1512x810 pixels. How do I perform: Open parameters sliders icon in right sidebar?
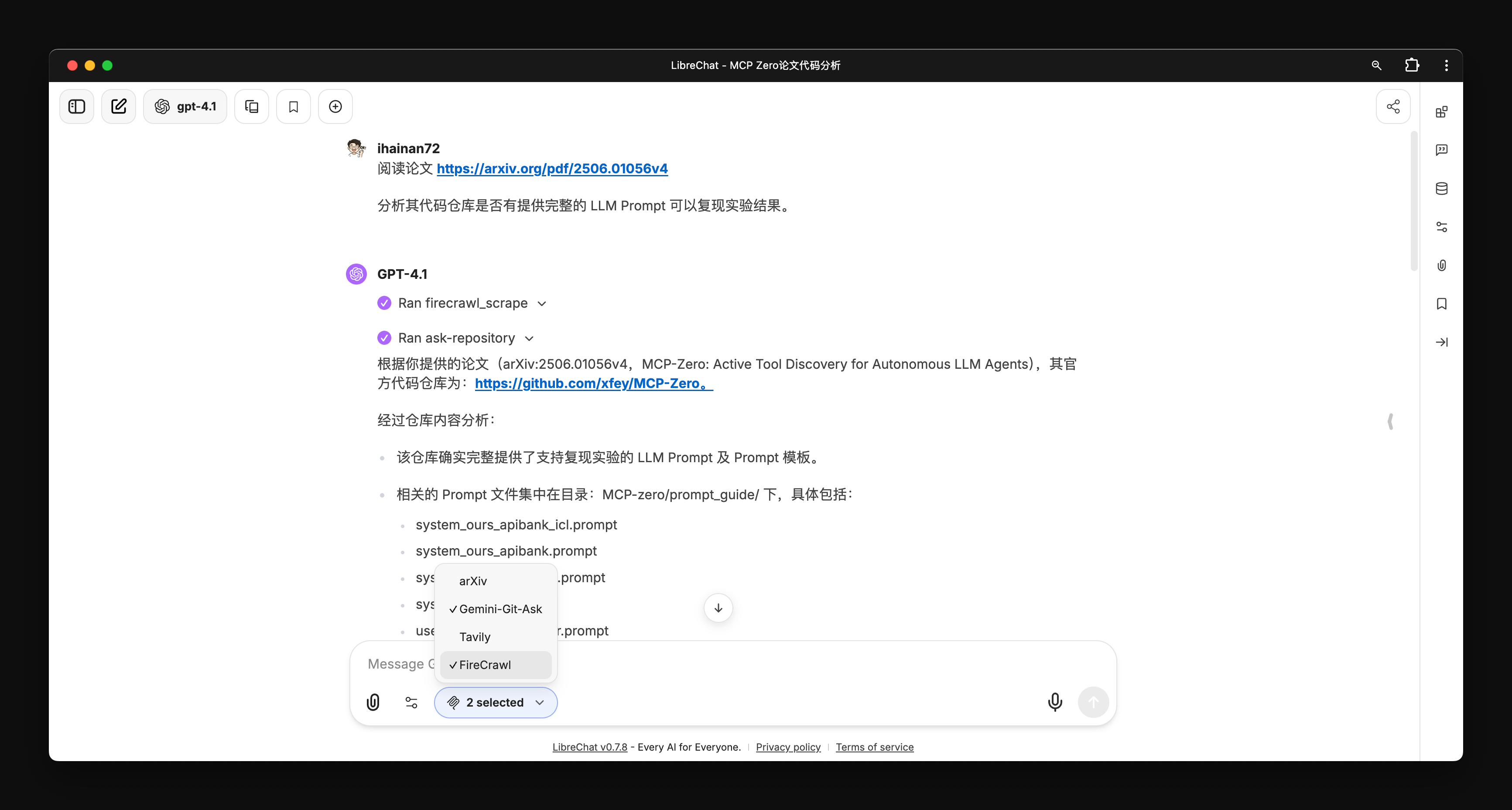[1442, 227]
